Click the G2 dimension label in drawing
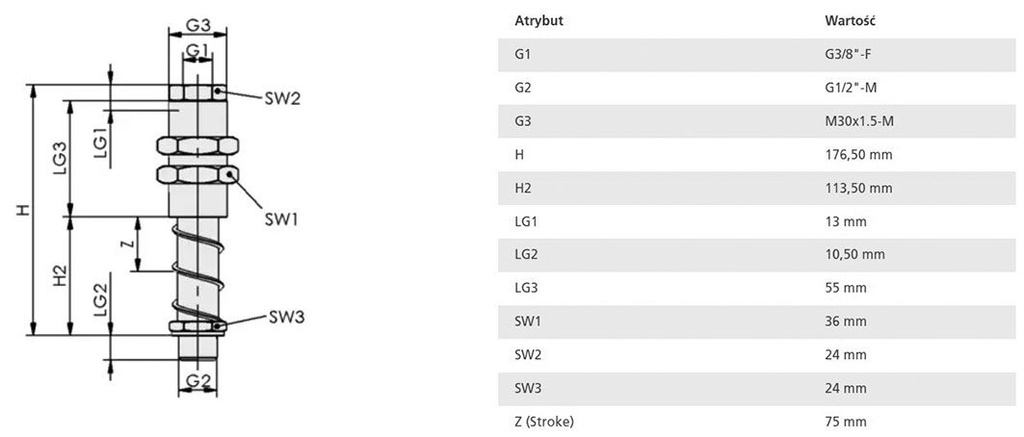The width and height of the screenshot is (1024, 437). pos(196,380)
